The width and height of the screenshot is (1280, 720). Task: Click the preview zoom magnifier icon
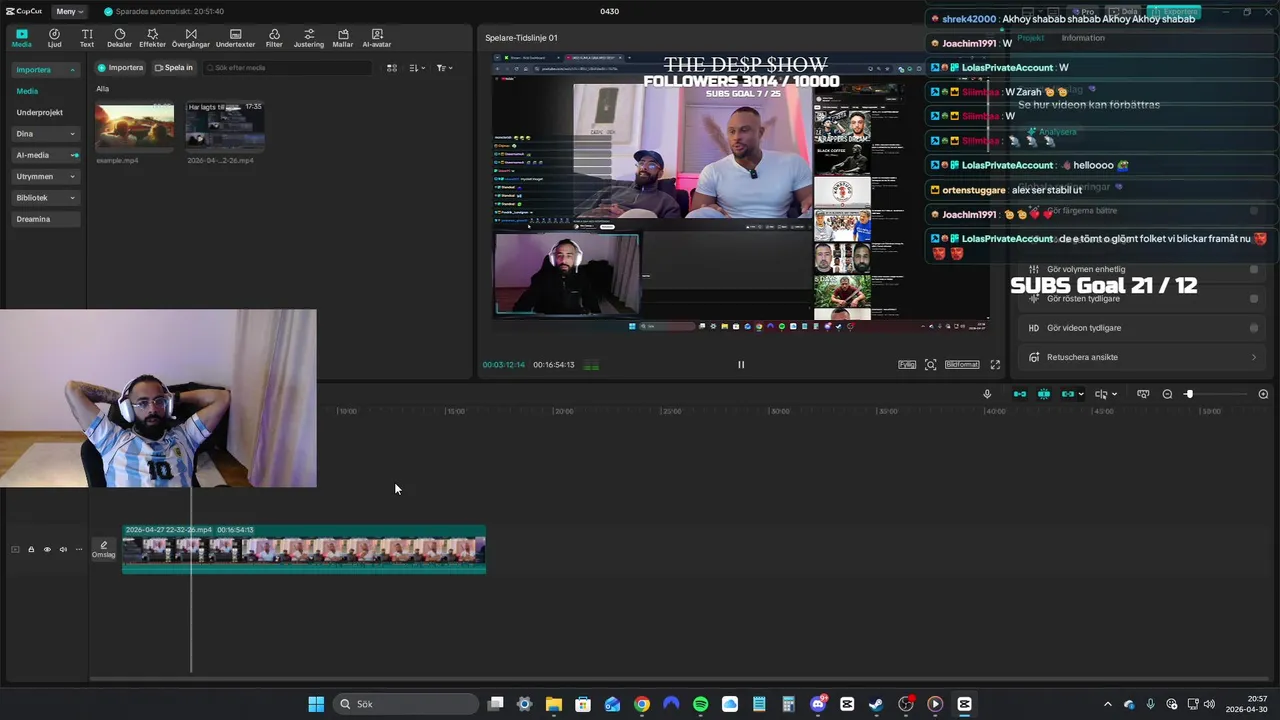point(931,365)
